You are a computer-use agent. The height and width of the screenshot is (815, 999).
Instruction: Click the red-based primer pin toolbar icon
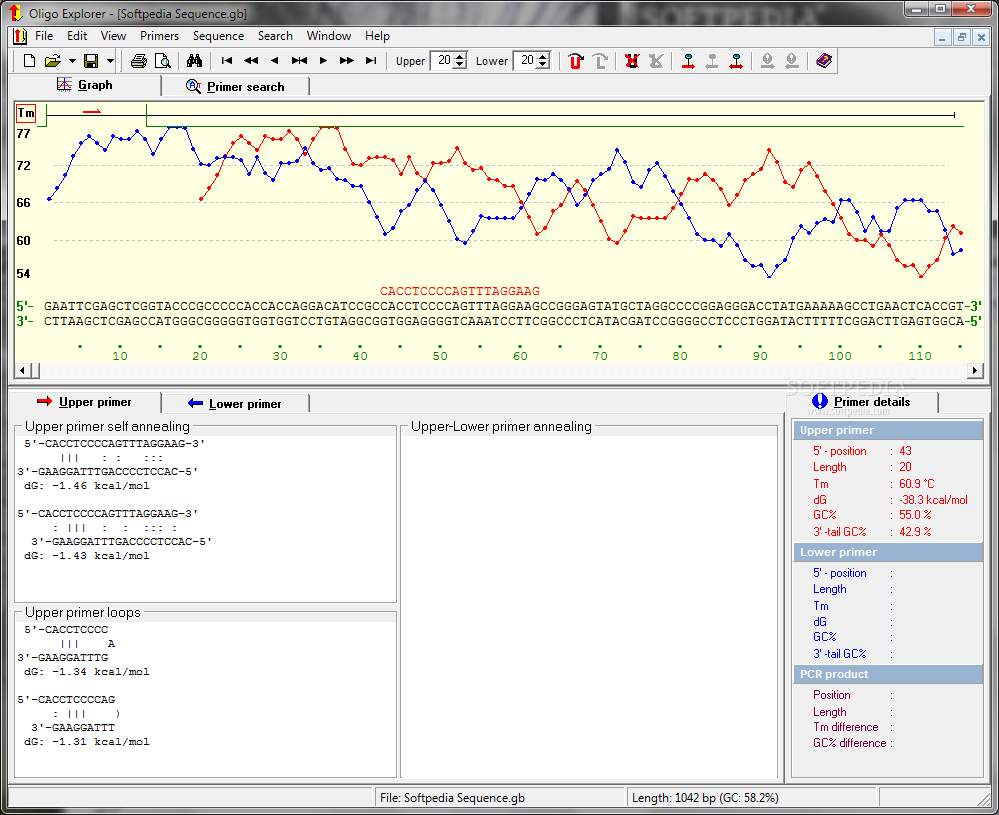click(688, 61)
